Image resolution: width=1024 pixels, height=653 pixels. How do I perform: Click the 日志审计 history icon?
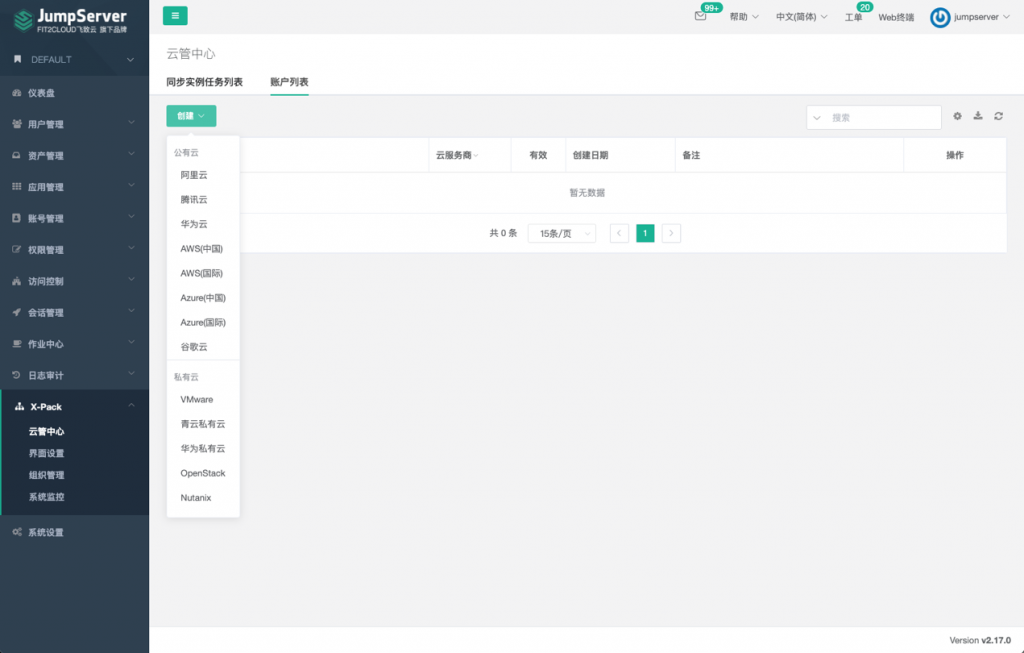[16, 375]
